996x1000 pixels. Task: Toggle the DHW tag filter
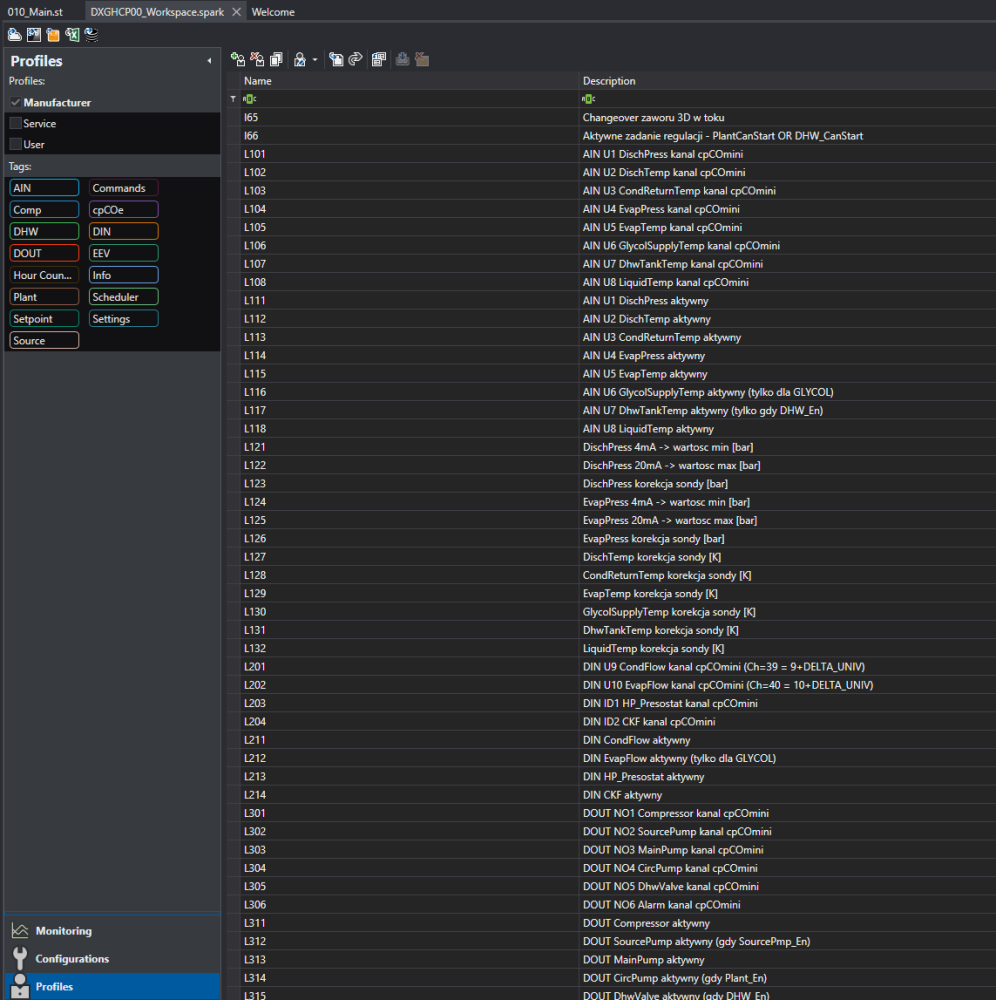(44, 231)
